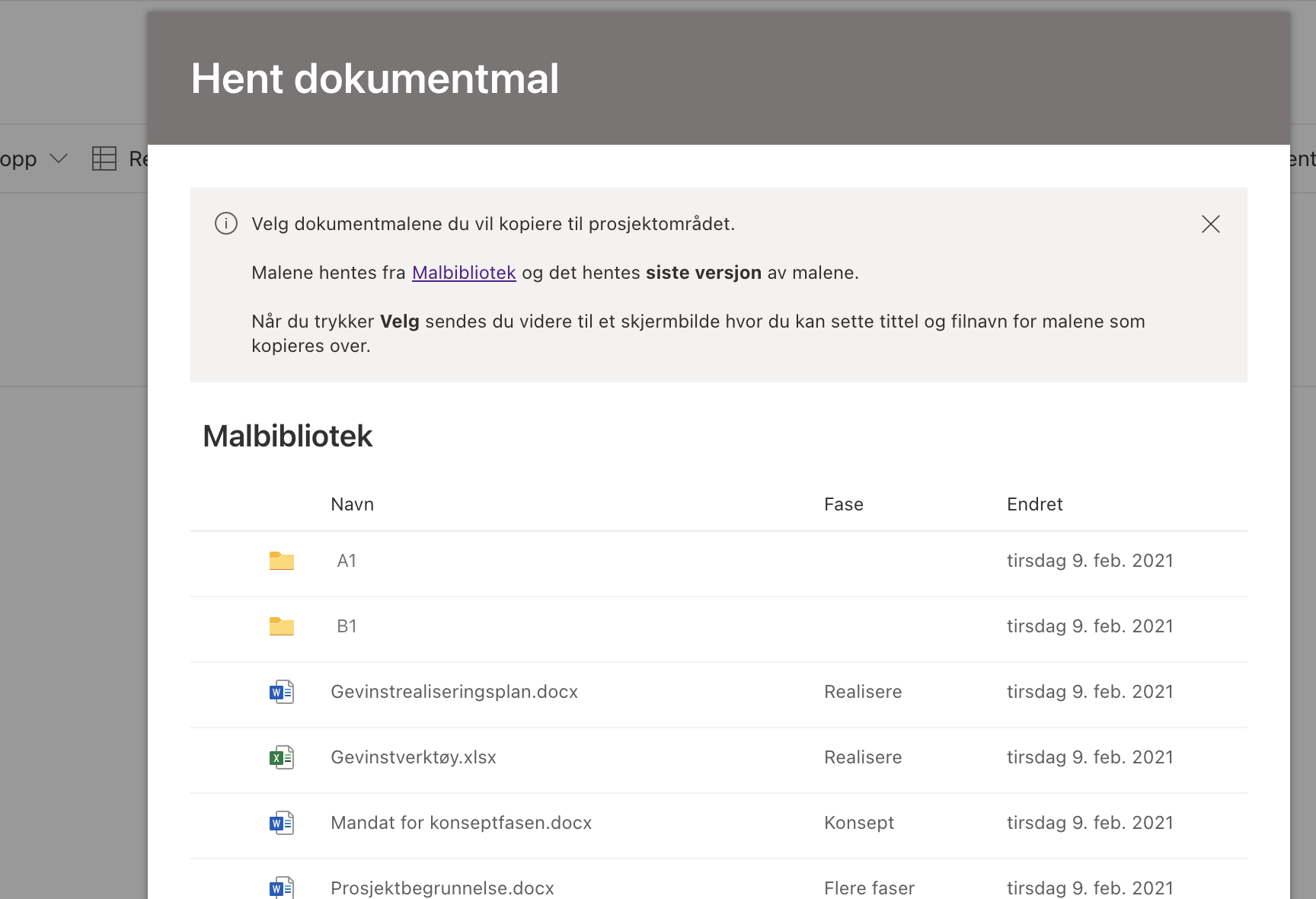This screenshot has width=1316, height=899.
Task: Click Realisere phase of Gevinstverktøy.xlsx
Action: tap(863, 757)
